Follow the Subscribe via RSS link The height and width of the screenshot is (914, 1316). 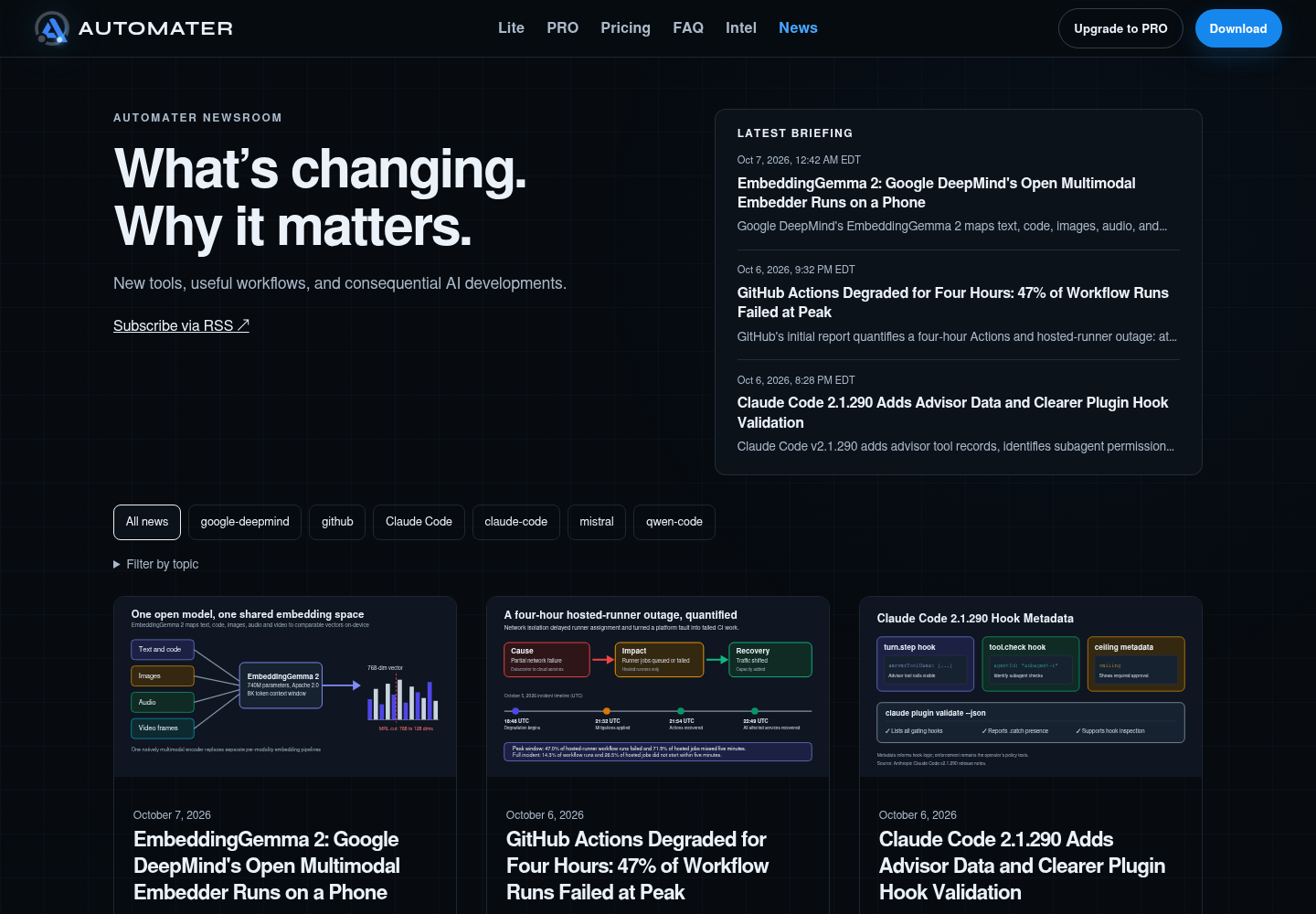coord(181,325)
